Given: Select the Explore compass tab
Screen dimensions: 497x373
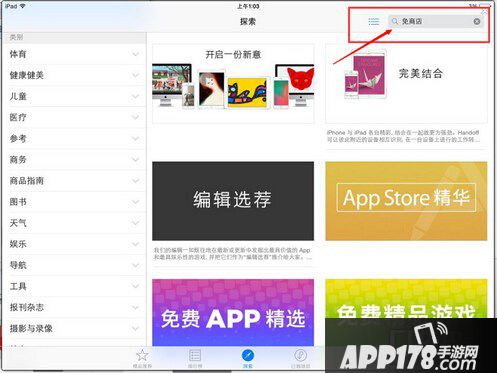Looking at the screenshot, I should click(x=247, y=358).
